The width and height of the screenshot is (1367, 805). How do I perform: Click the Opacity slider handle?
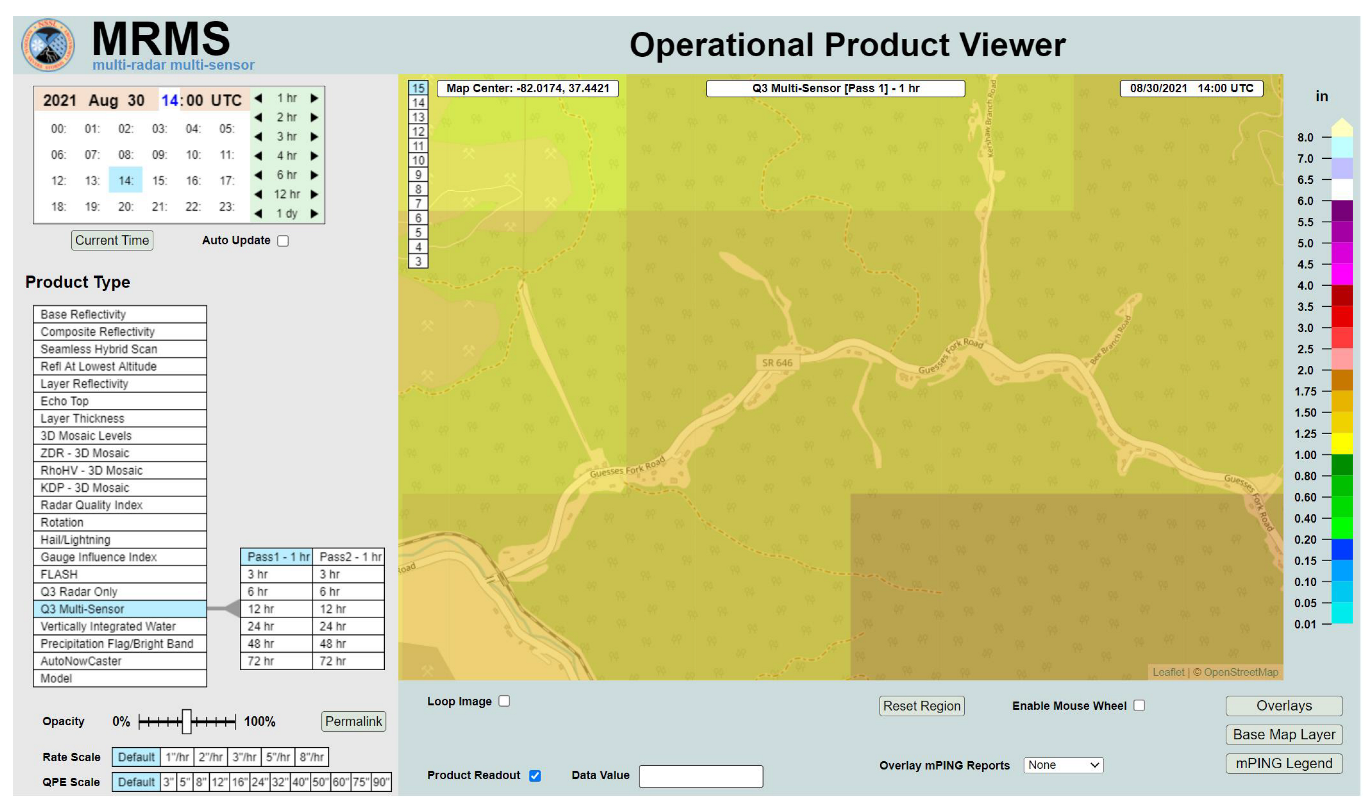186,721
